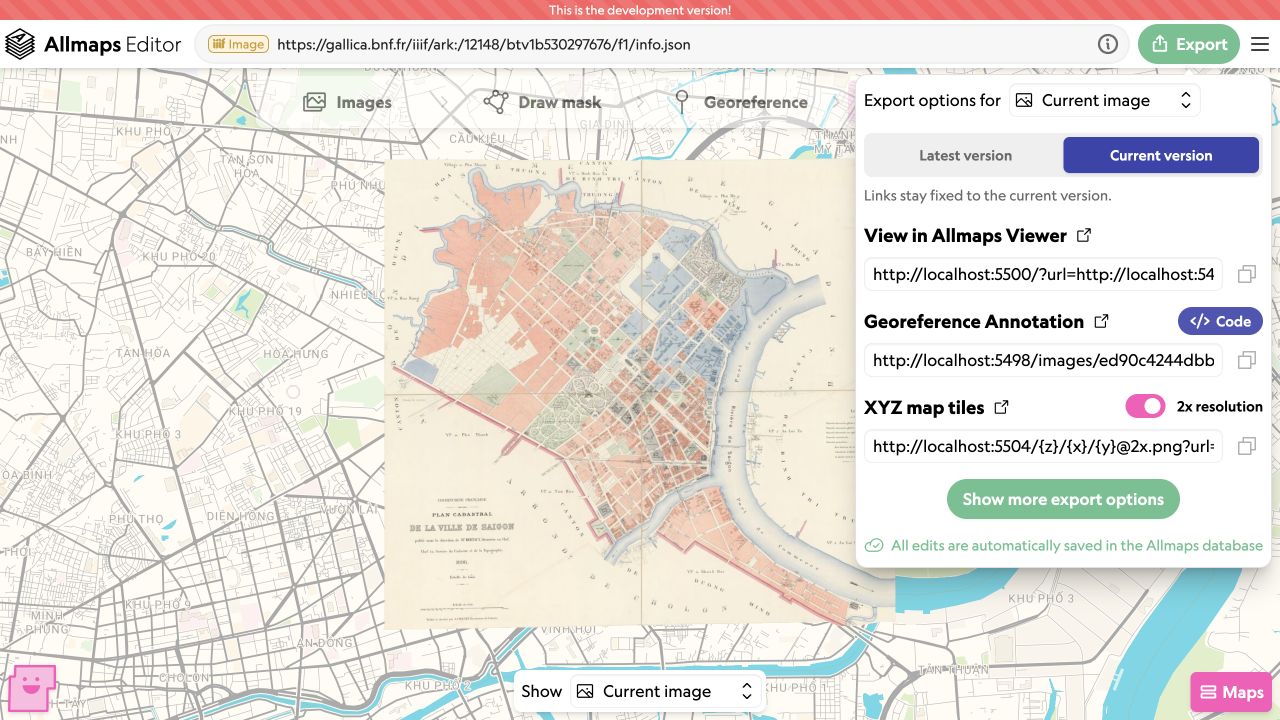Click the Allmaps Editor title text
Screen dimensions: 1280x720
click(113, 44)
